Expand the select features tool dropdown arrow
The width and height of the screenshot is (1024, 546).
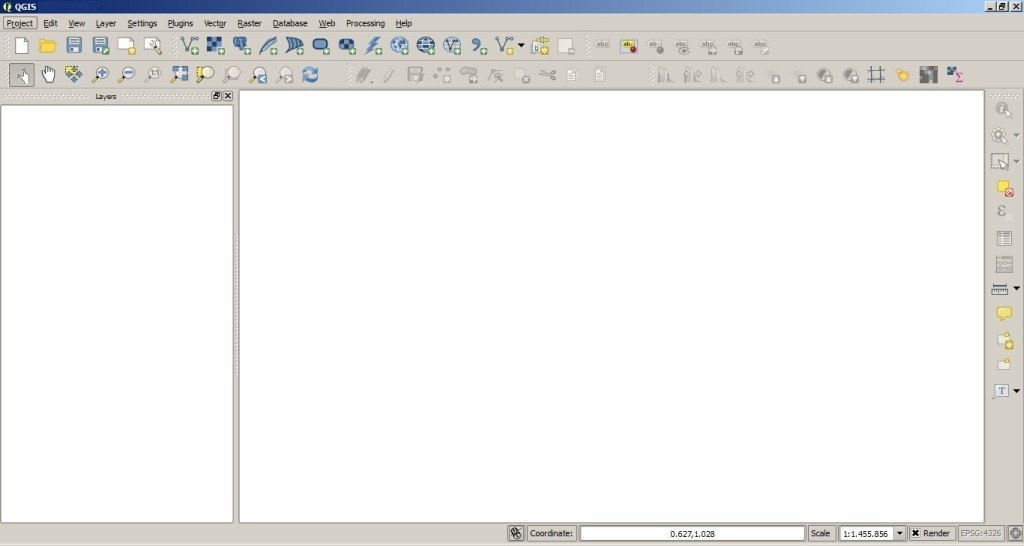[x=1016, y=161]
